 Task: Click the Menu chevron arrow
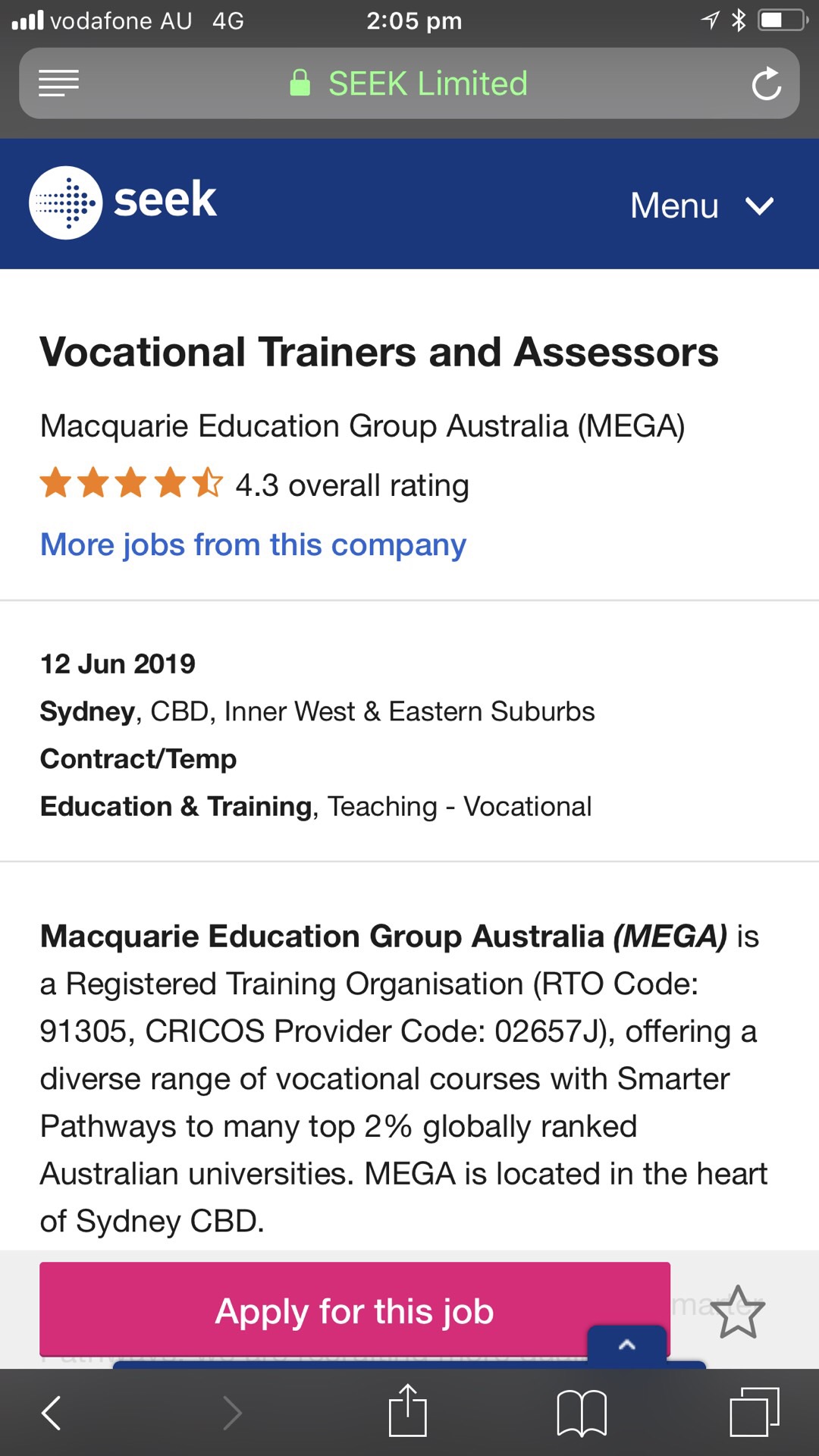pos(759,206)
